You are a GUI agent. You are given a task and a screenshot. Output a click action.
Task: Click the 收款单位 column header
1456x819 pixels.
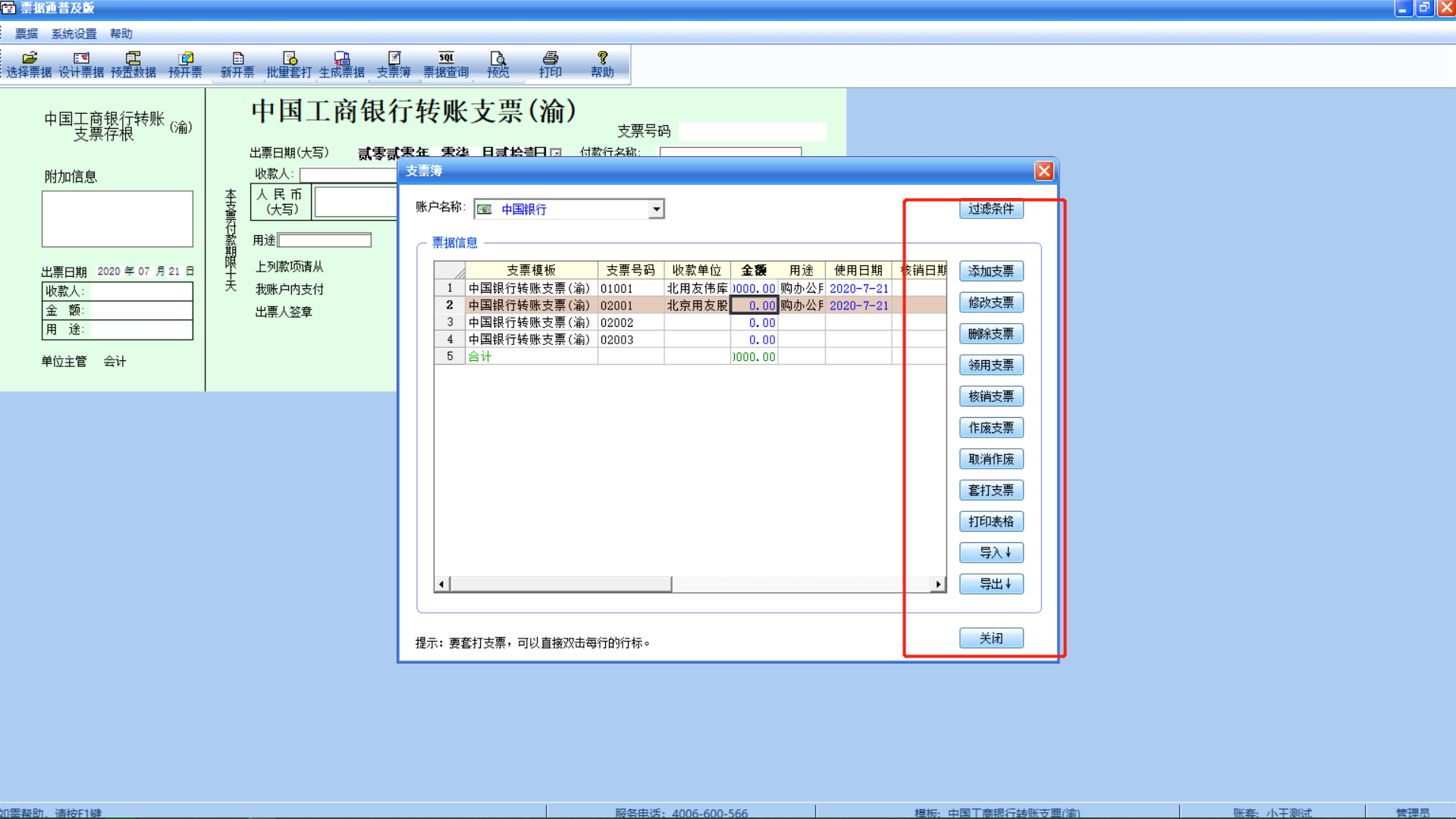pyautogui.click(x=697, y=270)
